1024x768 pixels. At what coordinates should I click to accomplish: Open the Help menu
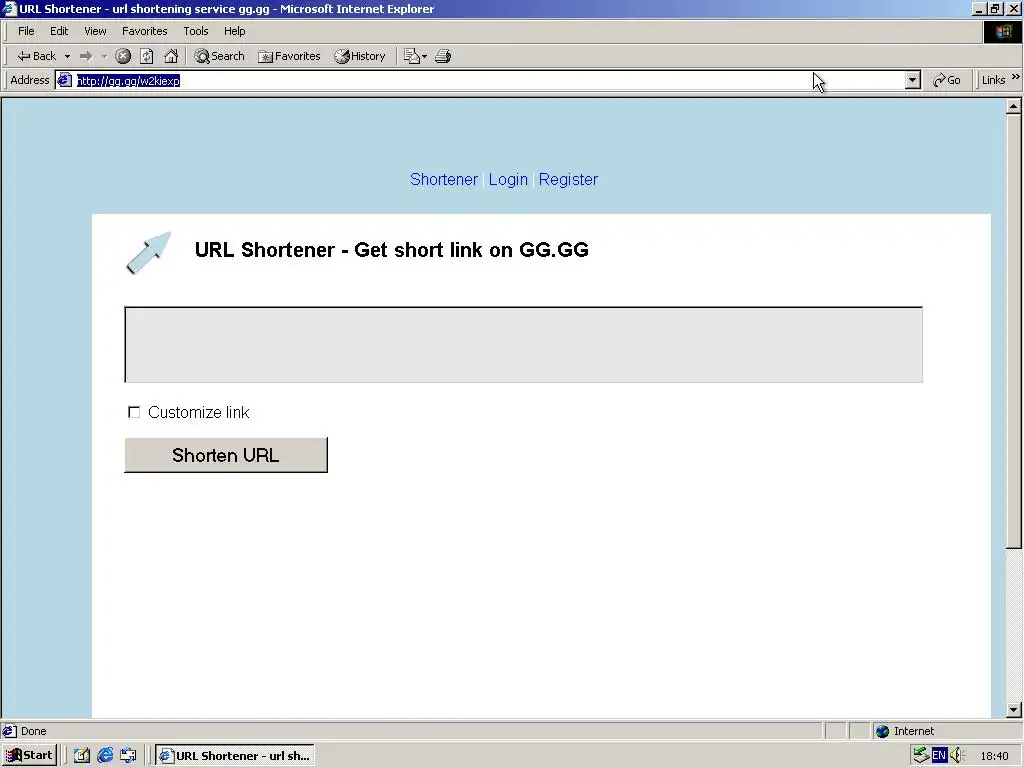click(x=234, y=31)
